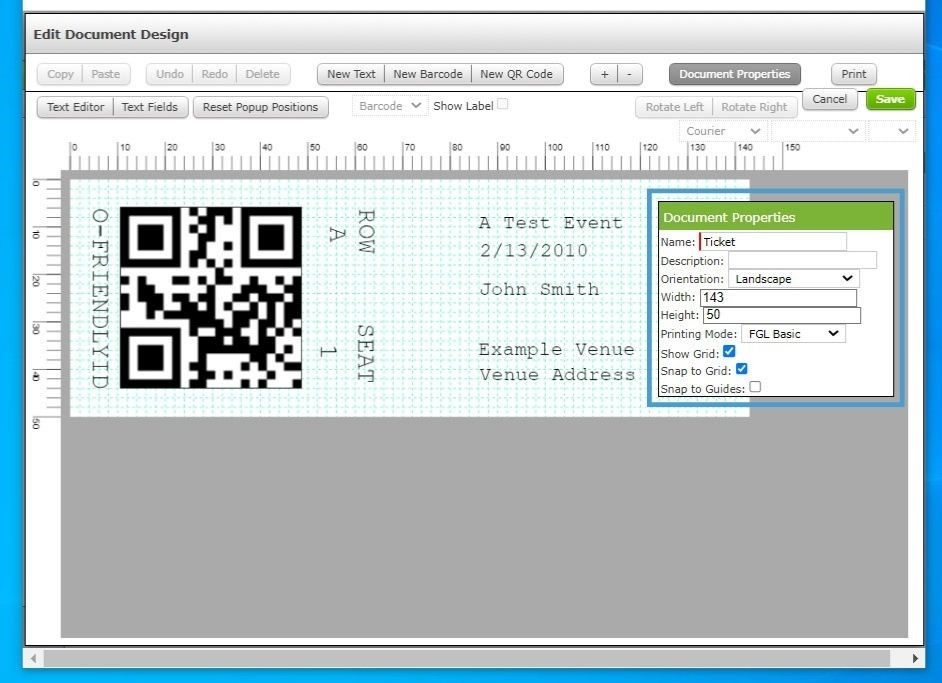Click Reset Popup Positions
This screenshot has width=942, height=683.
pyautogui.click(x=260, y=107)
